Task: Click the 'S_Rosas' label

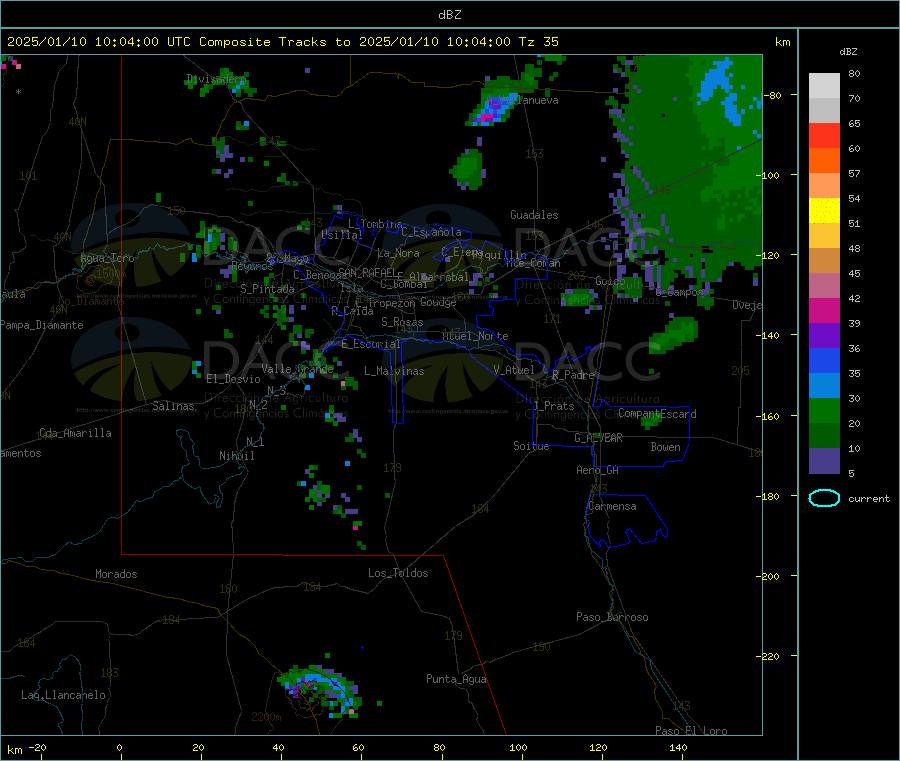Action: coord(402,322)
